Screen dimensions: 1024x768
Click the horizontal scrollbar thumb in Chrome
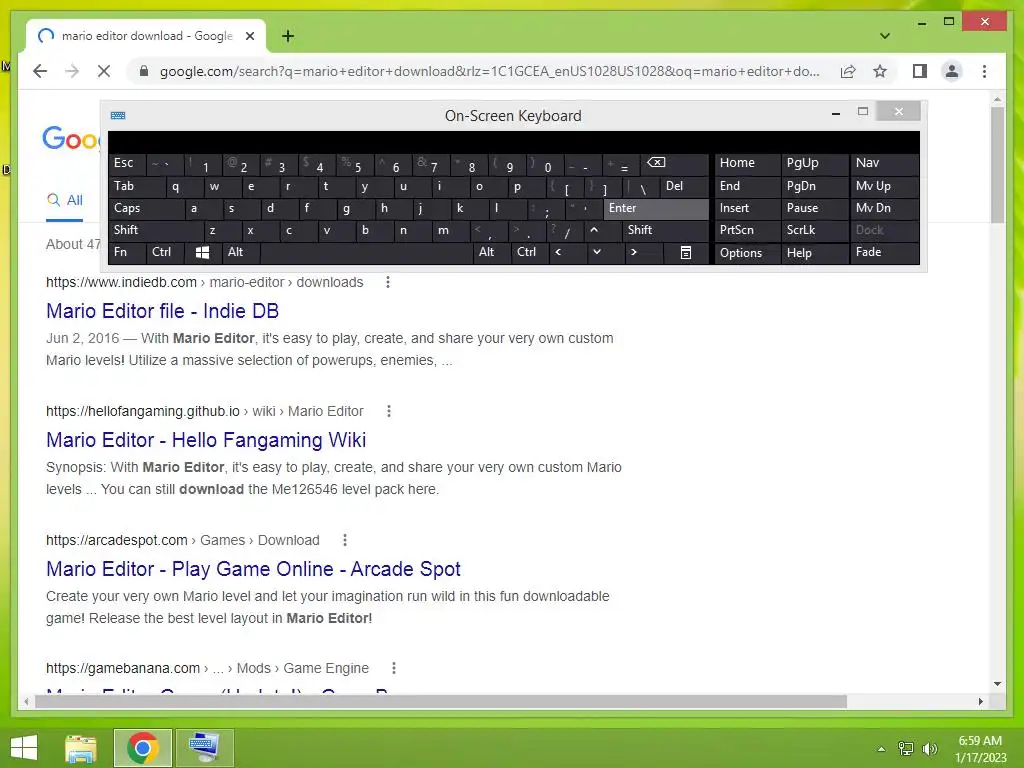(x=441, y=702)
